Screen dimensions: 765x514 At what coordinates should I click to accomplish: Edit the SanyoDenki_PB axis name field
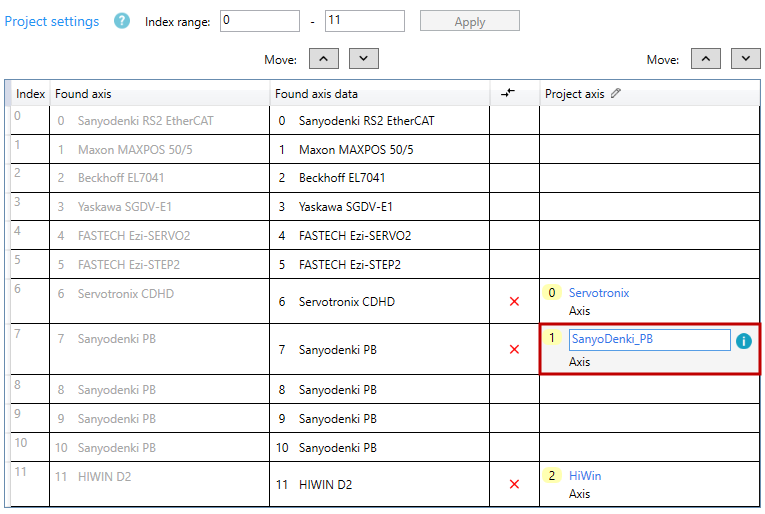pyautogui.click(x=649, y=340)
